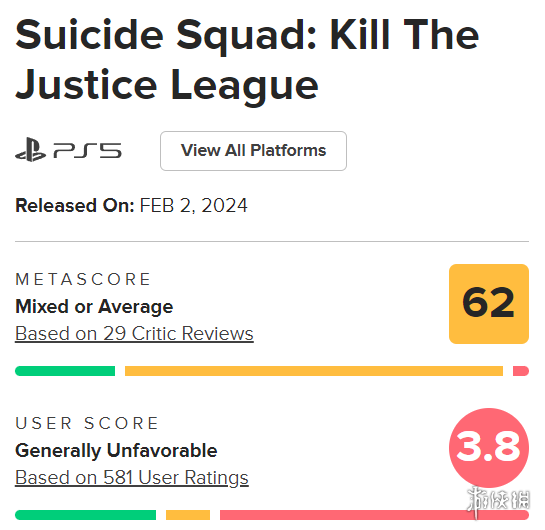Open the Based on 29 Critic Reviews link

point(134,334)
